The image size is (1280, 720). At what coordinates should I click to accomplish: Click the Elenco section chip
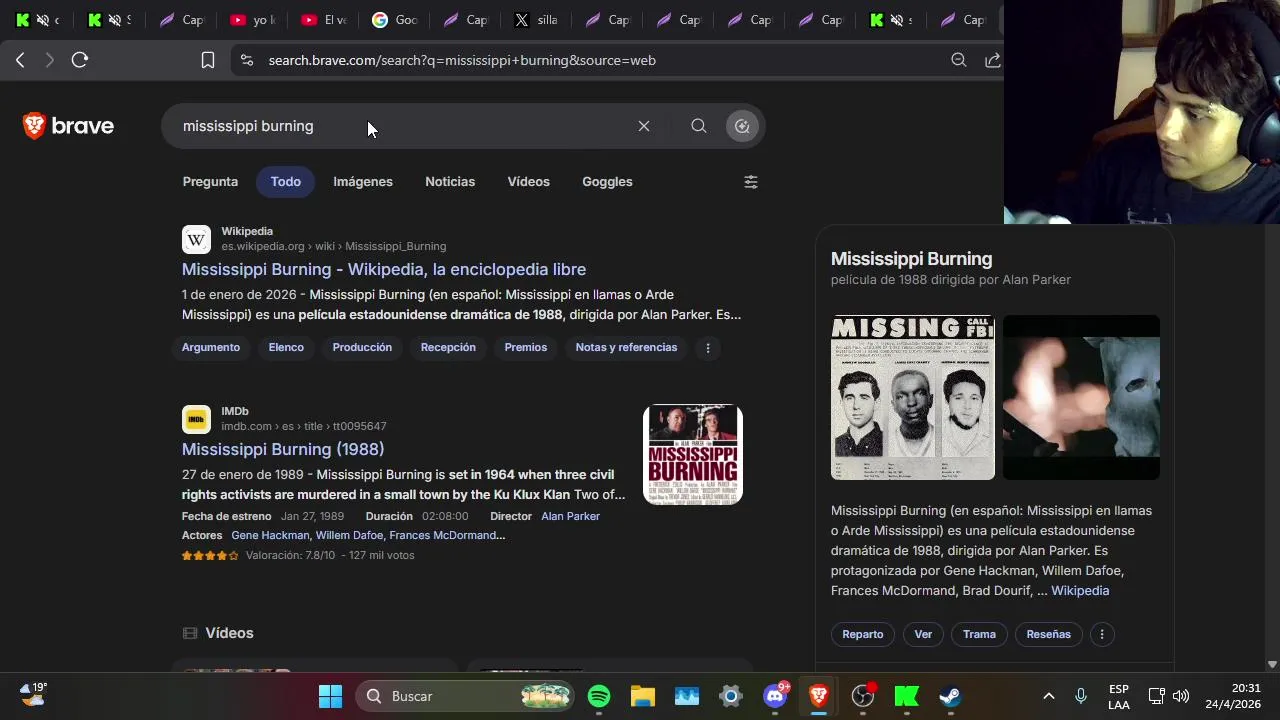coord(286,348)
